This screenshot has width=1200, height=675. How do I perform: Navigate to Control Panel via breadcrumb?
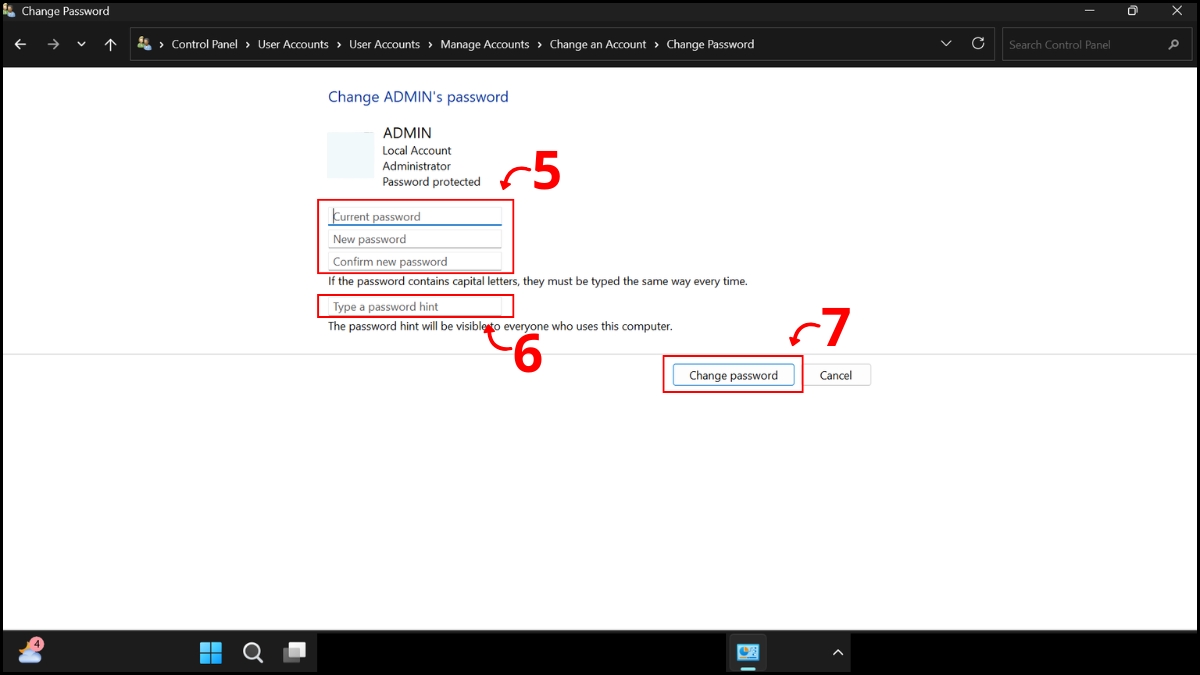[x=204, y=44]
